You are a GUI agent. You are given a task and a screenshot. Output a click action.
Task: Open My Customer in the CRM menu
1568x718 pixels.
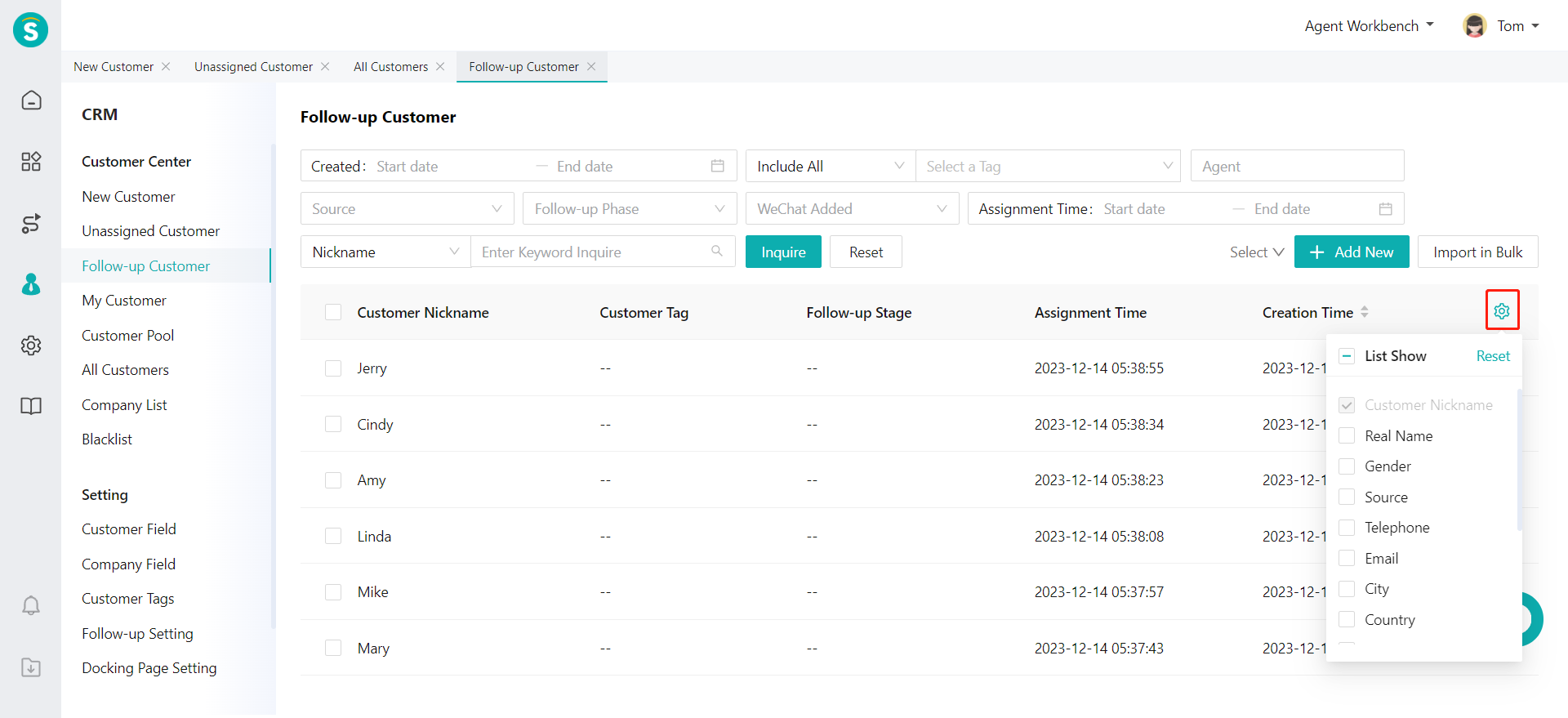point(124,301)
